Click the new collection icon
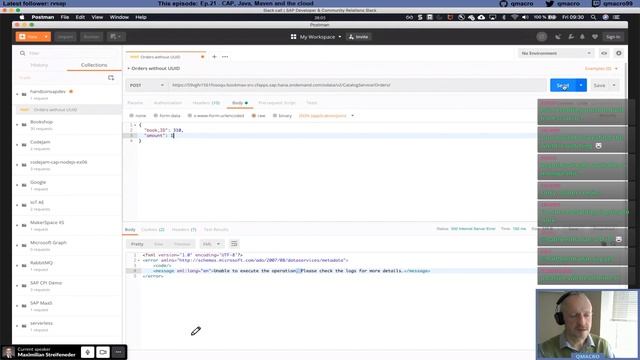640x360 pixels. 111,78
